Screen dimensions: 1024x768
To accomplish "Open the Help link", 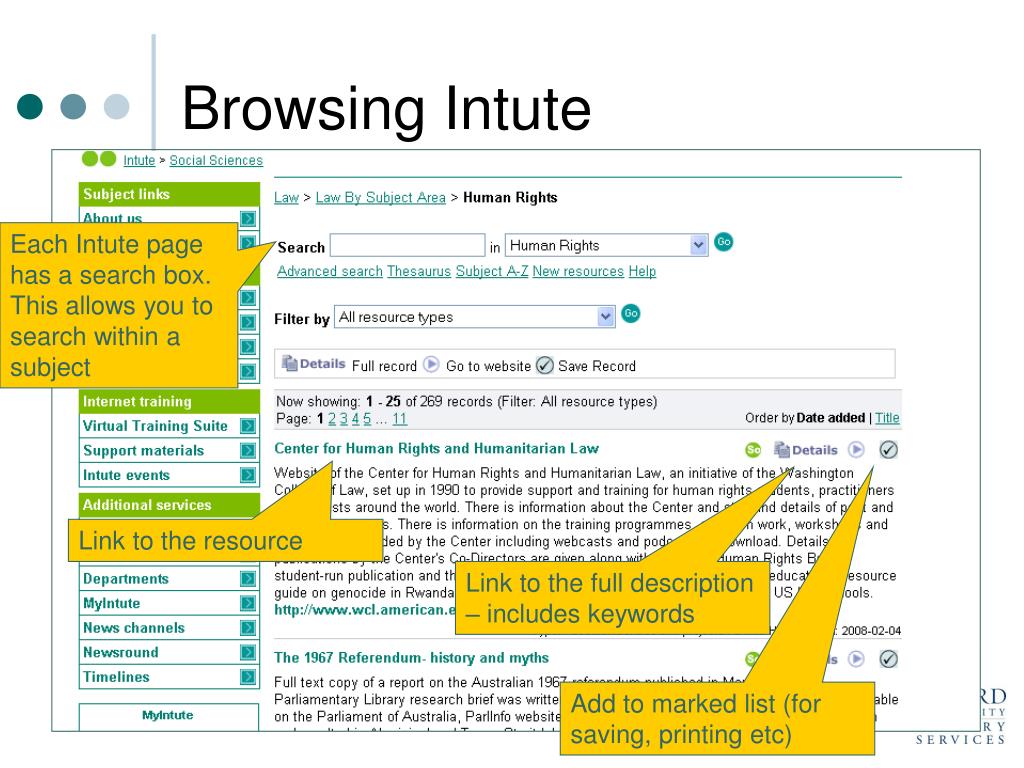I will point(642,271).
